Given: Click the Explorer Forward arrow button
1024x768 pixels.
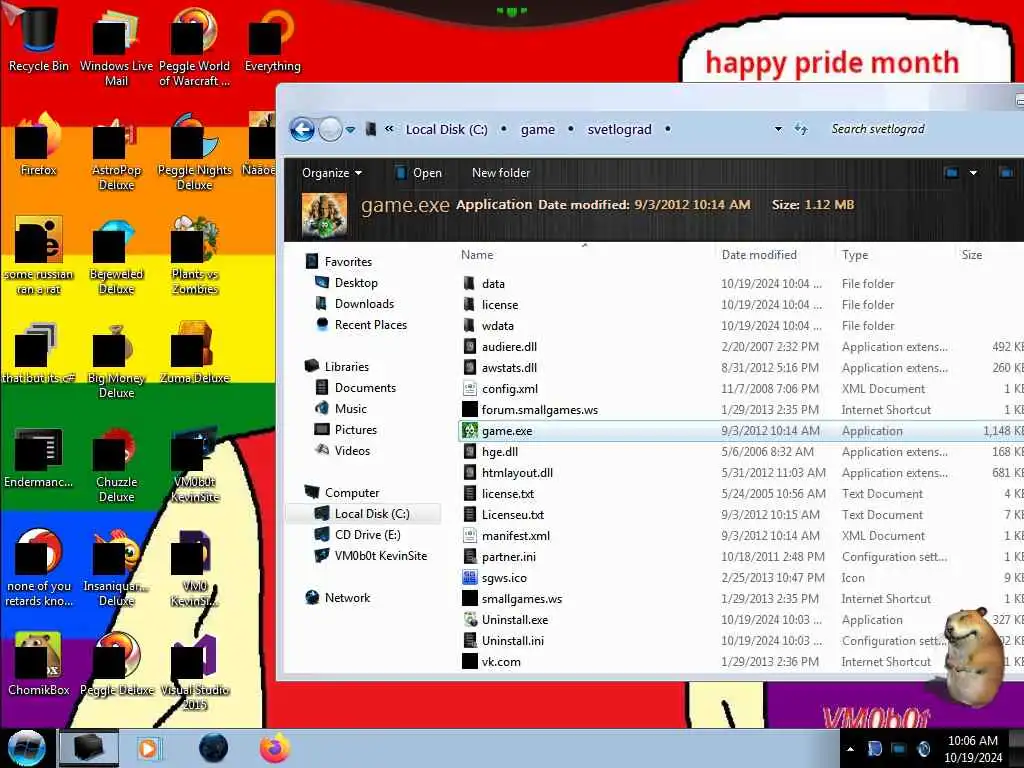Looking at the screenshot, I should (330, 129).
